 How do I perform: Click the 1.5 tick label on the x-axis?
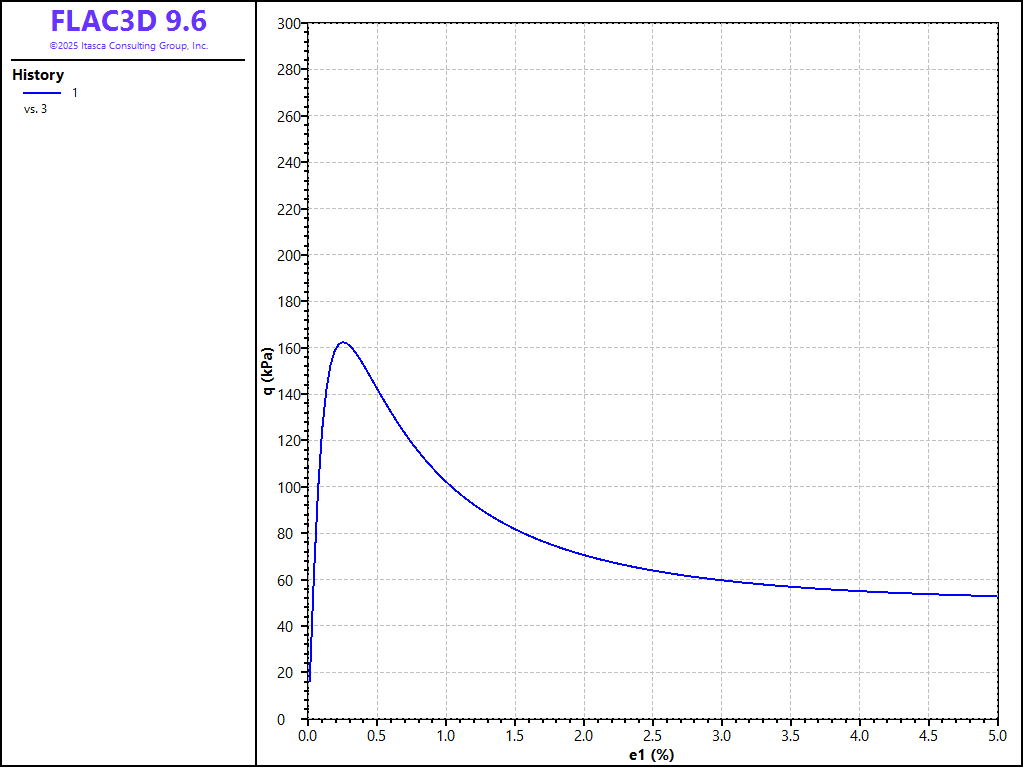click(x=515, y=736)
